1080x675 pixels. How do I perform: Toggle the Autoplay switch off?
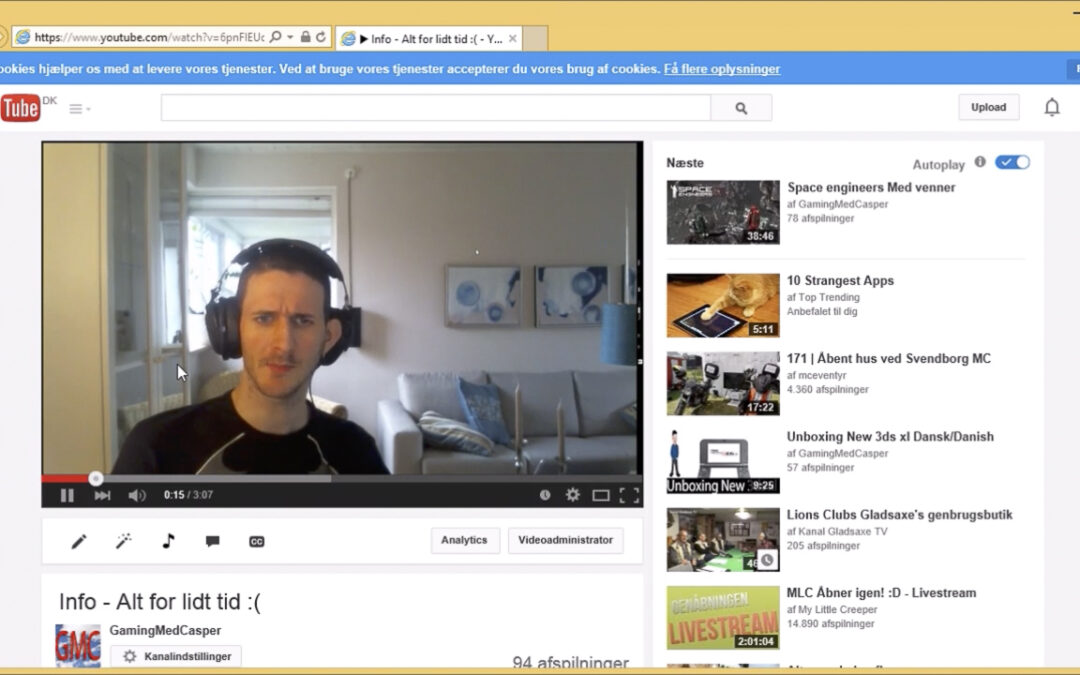click(1012, 162)
